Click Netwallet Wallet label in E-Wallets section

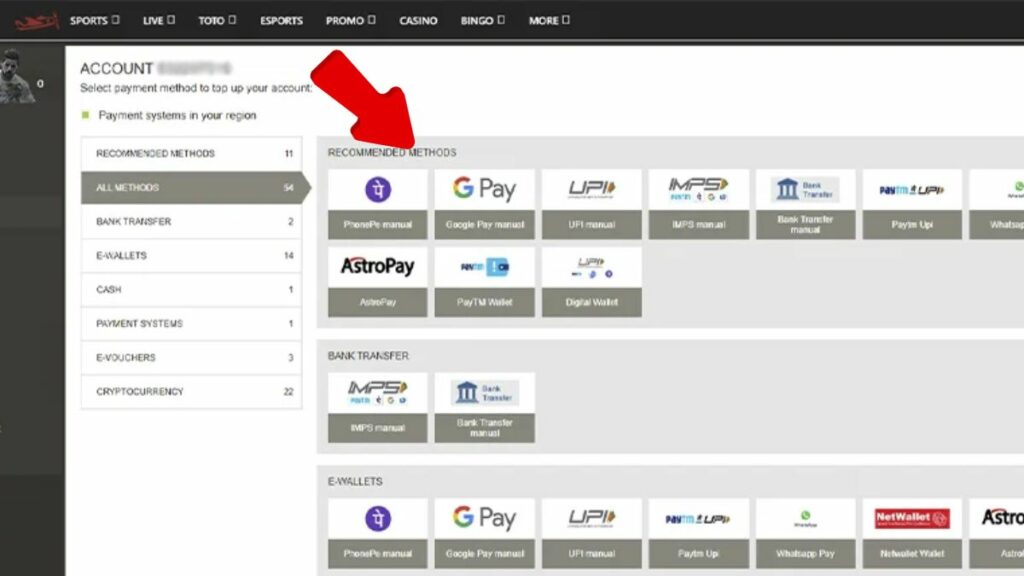point(912,554)
